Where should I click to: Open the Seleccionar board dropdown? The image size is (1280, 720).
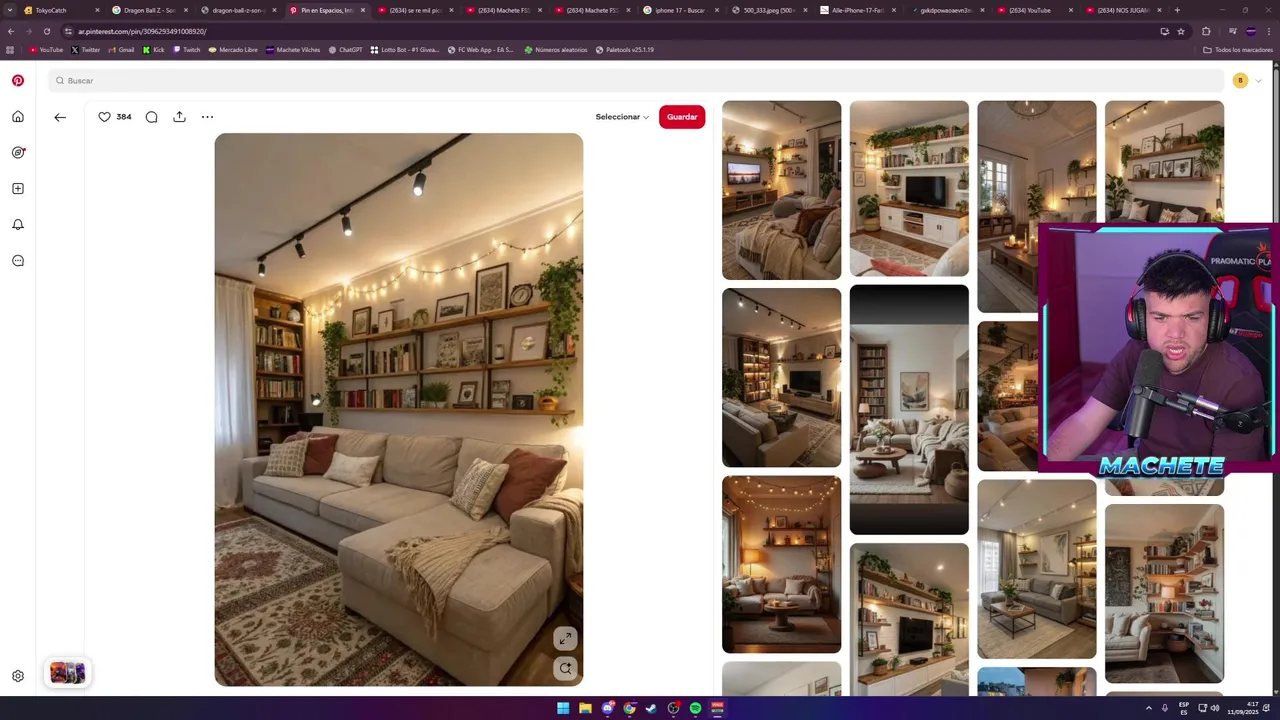(622, 117)
